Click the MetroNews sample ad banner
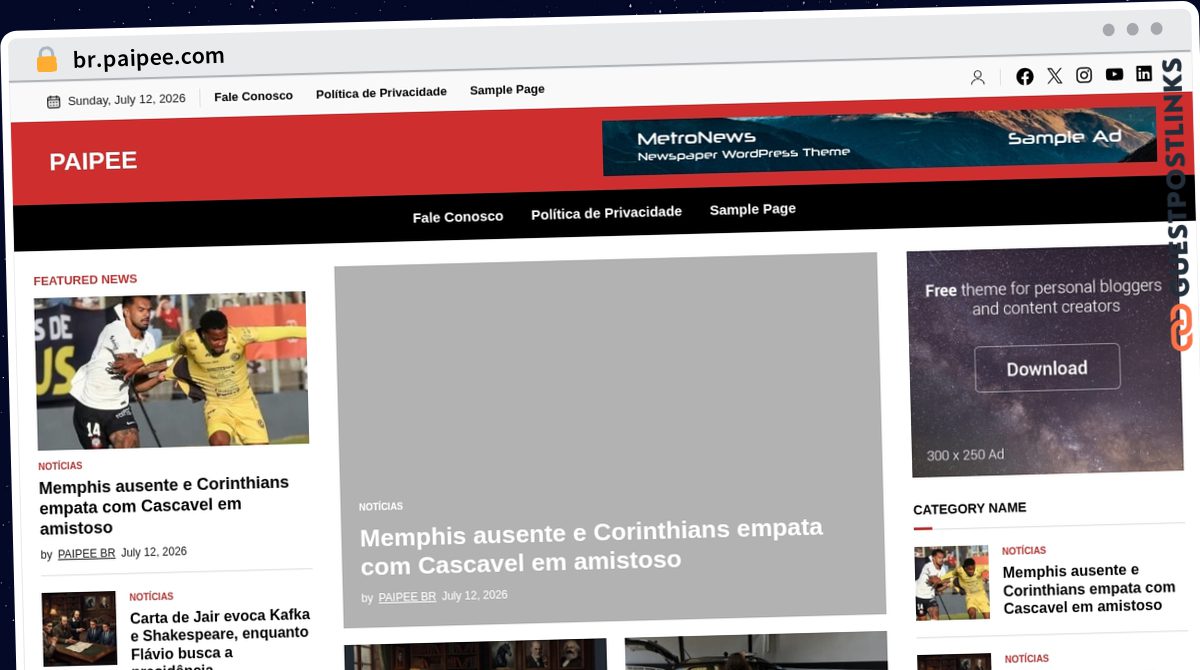 tap(879, 141)
